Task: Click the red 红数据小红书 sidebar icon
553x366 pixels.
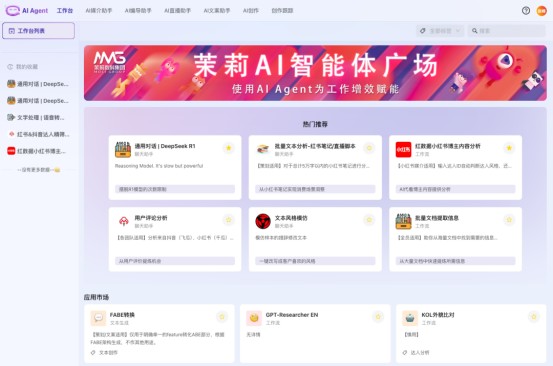Action: [x=11, y=151]
